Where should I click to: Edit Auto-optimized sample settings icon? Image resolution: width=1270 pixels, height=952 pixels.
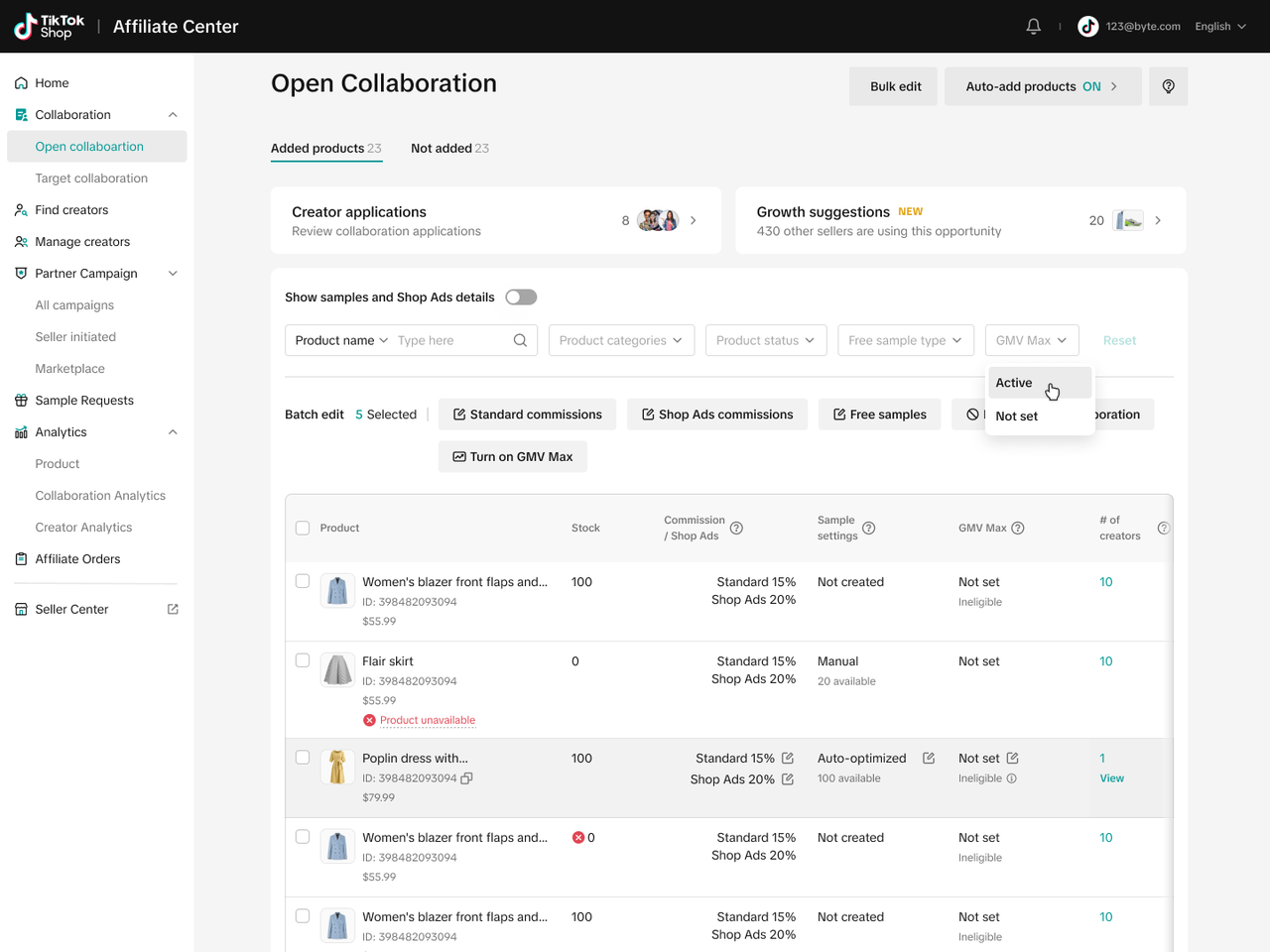pyautogui.click(x=929, y=759)
